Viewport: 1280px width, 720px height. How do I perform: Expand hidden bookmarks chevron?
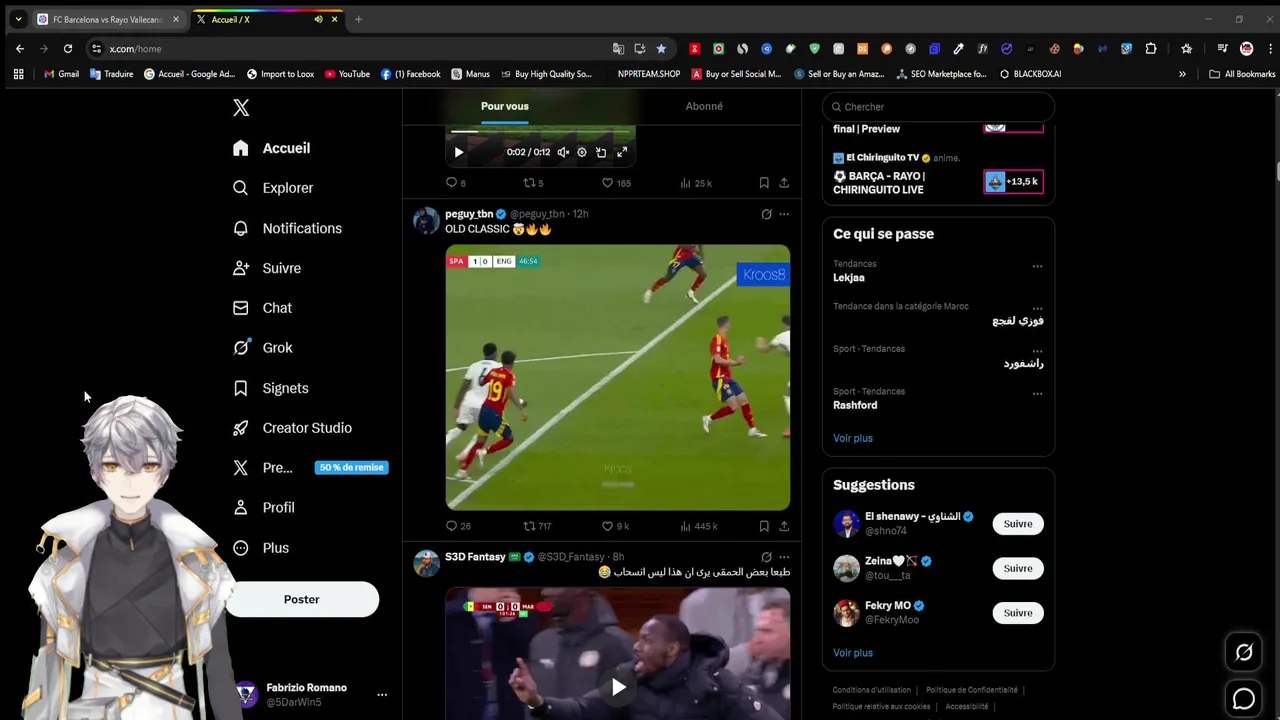(1182, 74)
